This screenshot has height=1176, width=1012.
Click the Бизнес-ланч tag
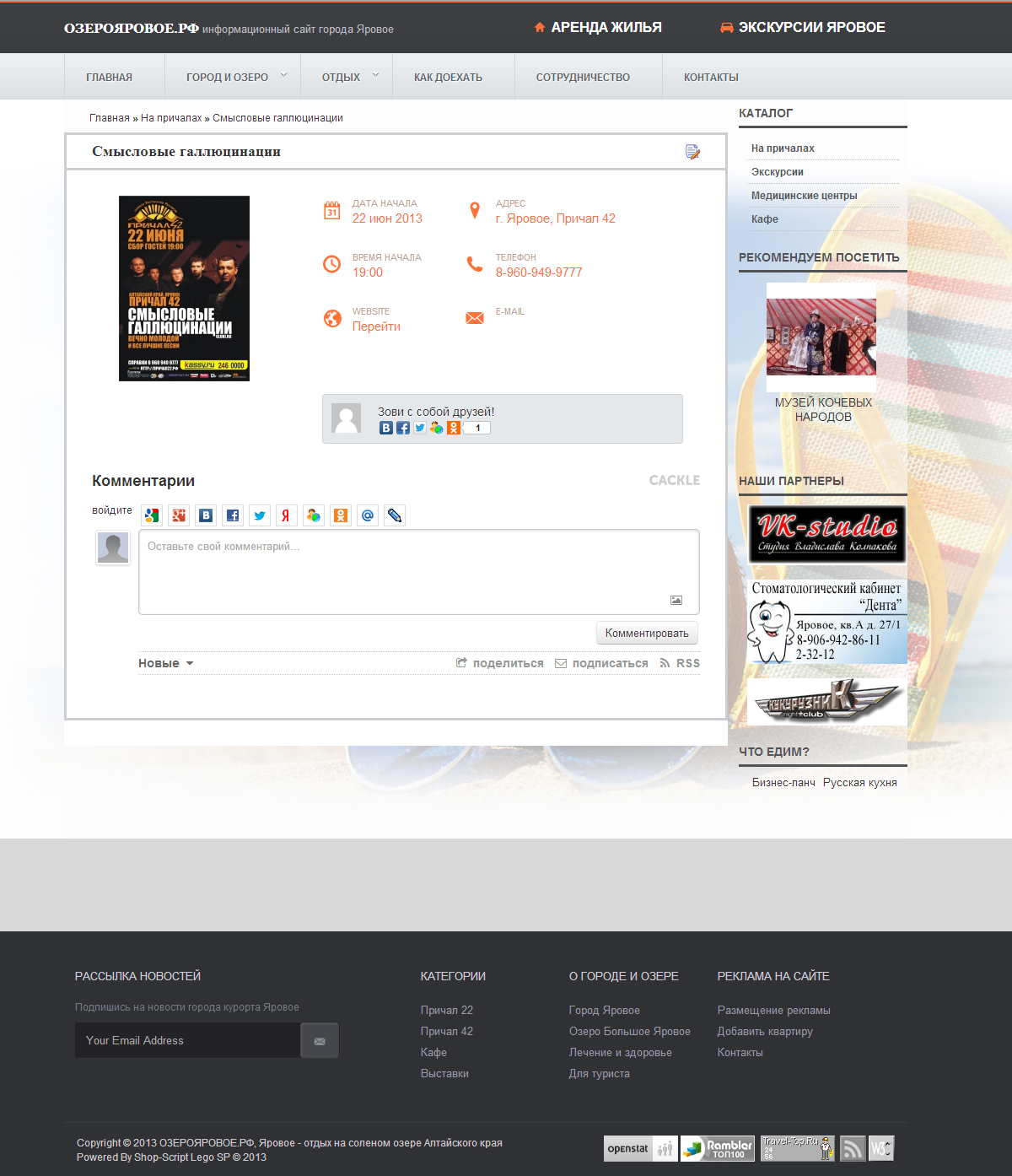coord(783,783)
